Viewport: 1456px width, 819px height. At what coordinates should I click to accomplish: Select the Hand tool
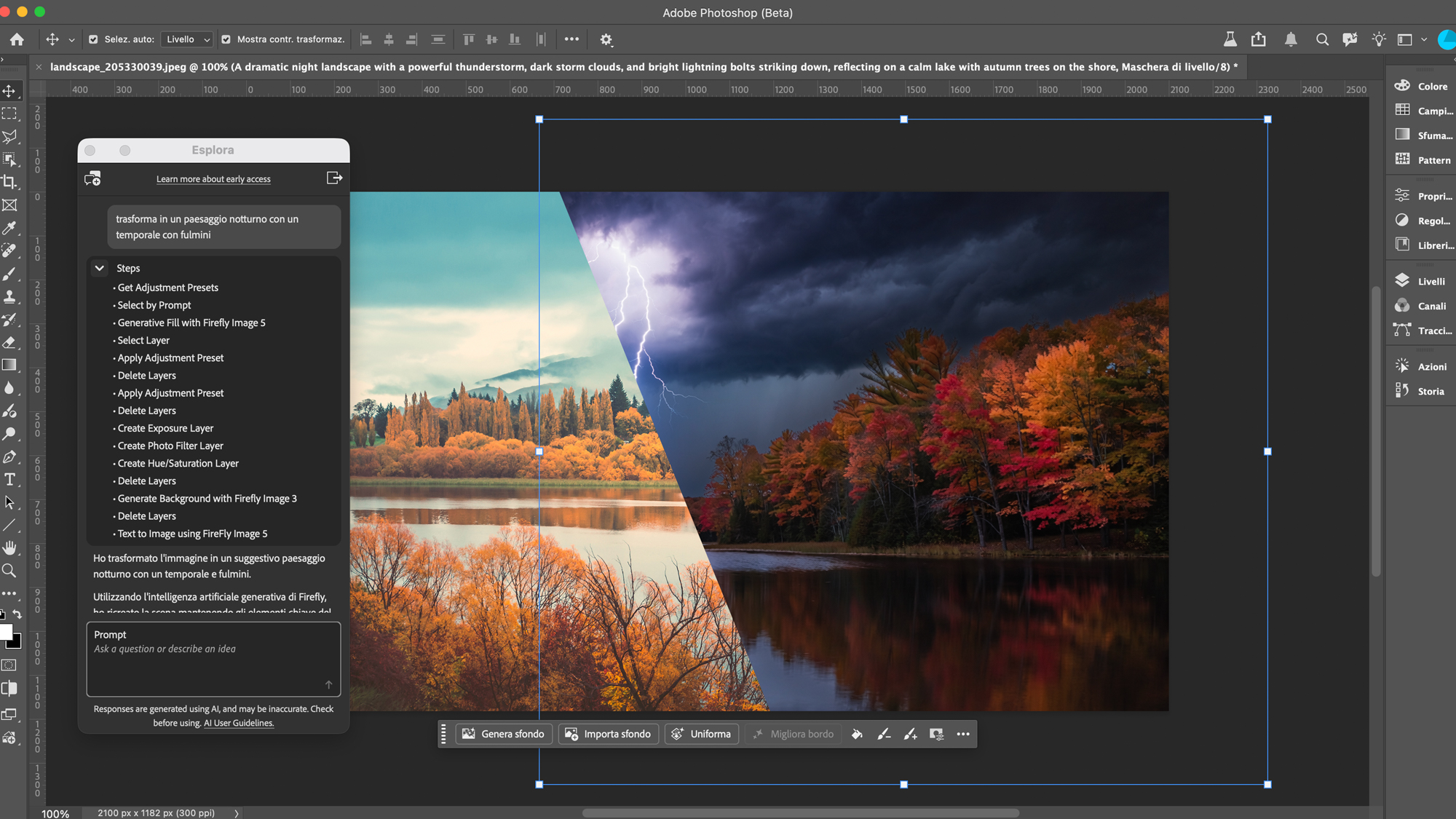(x=9, y=547)
